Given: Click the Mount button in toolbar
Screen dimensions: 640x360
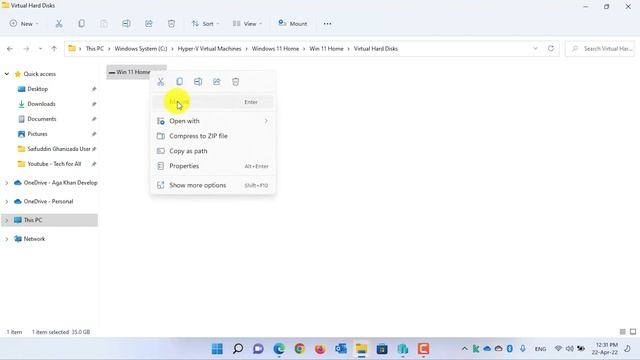Looking at the screenshot, I should [292, 24].
